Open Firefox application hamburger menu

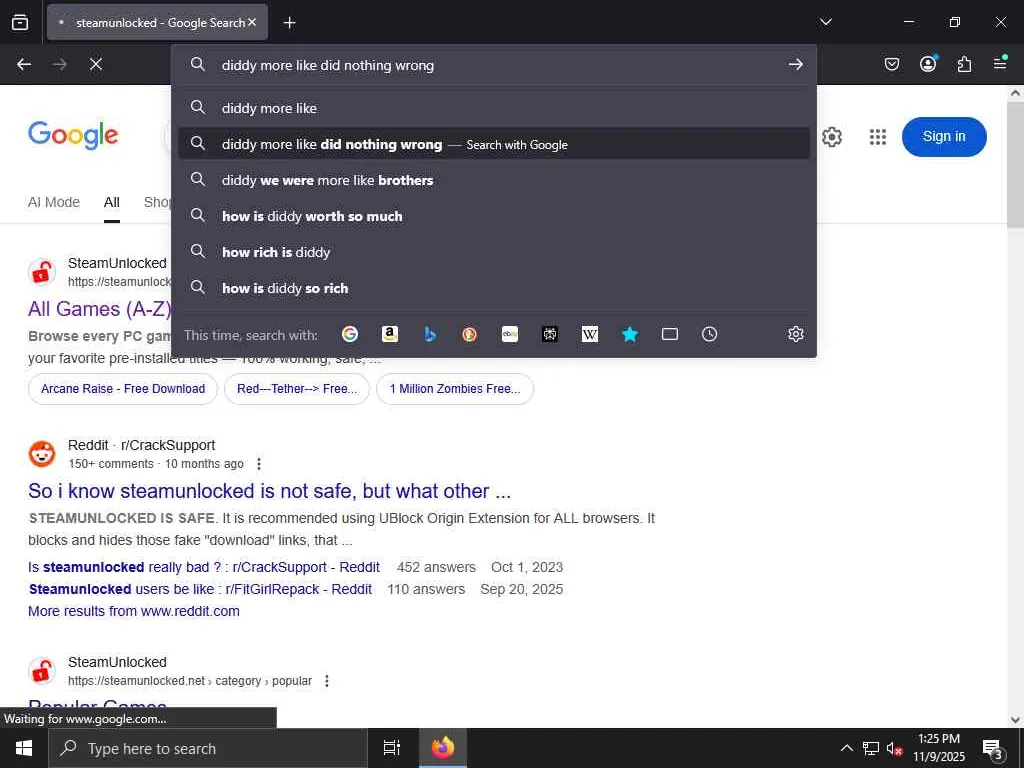click(1000, 64)
